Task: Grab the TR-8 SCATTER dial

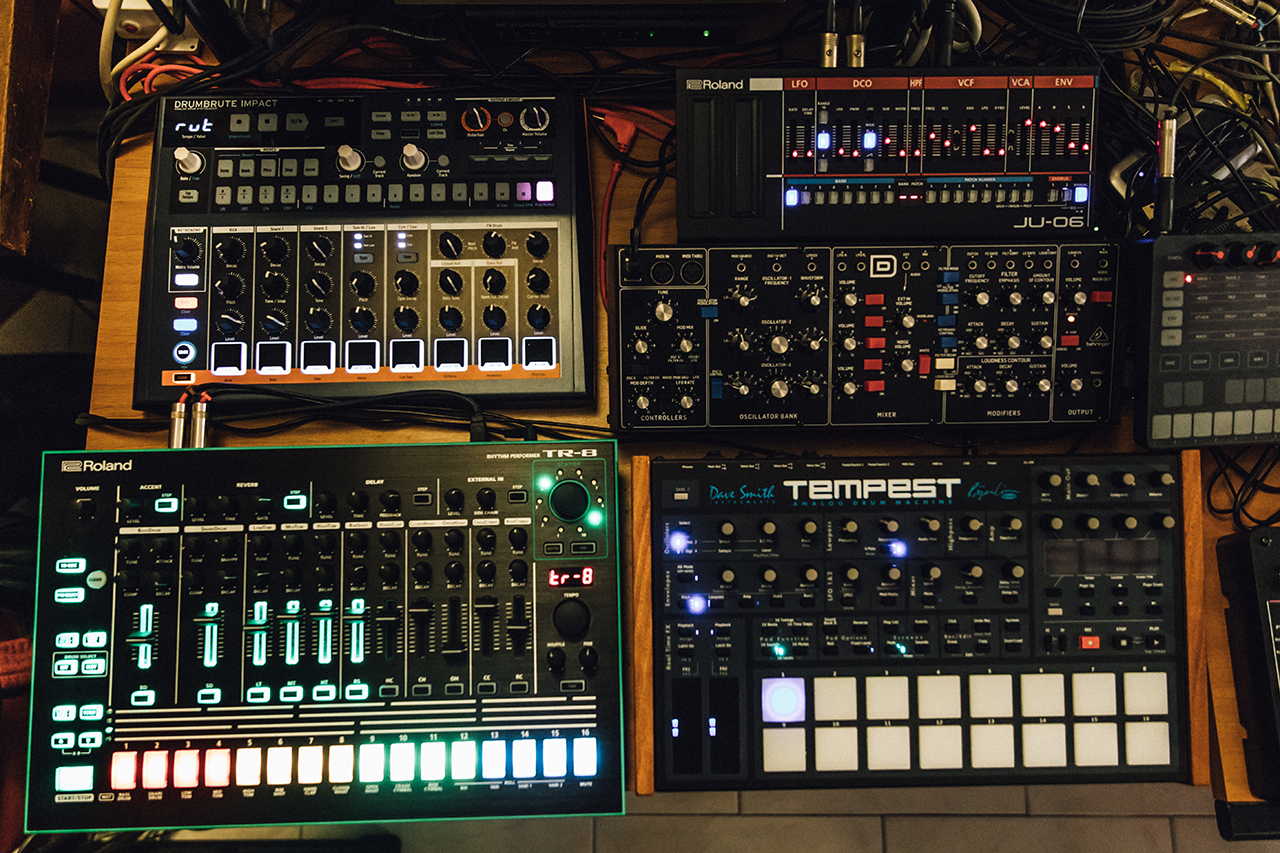Action: click(569, 500)
